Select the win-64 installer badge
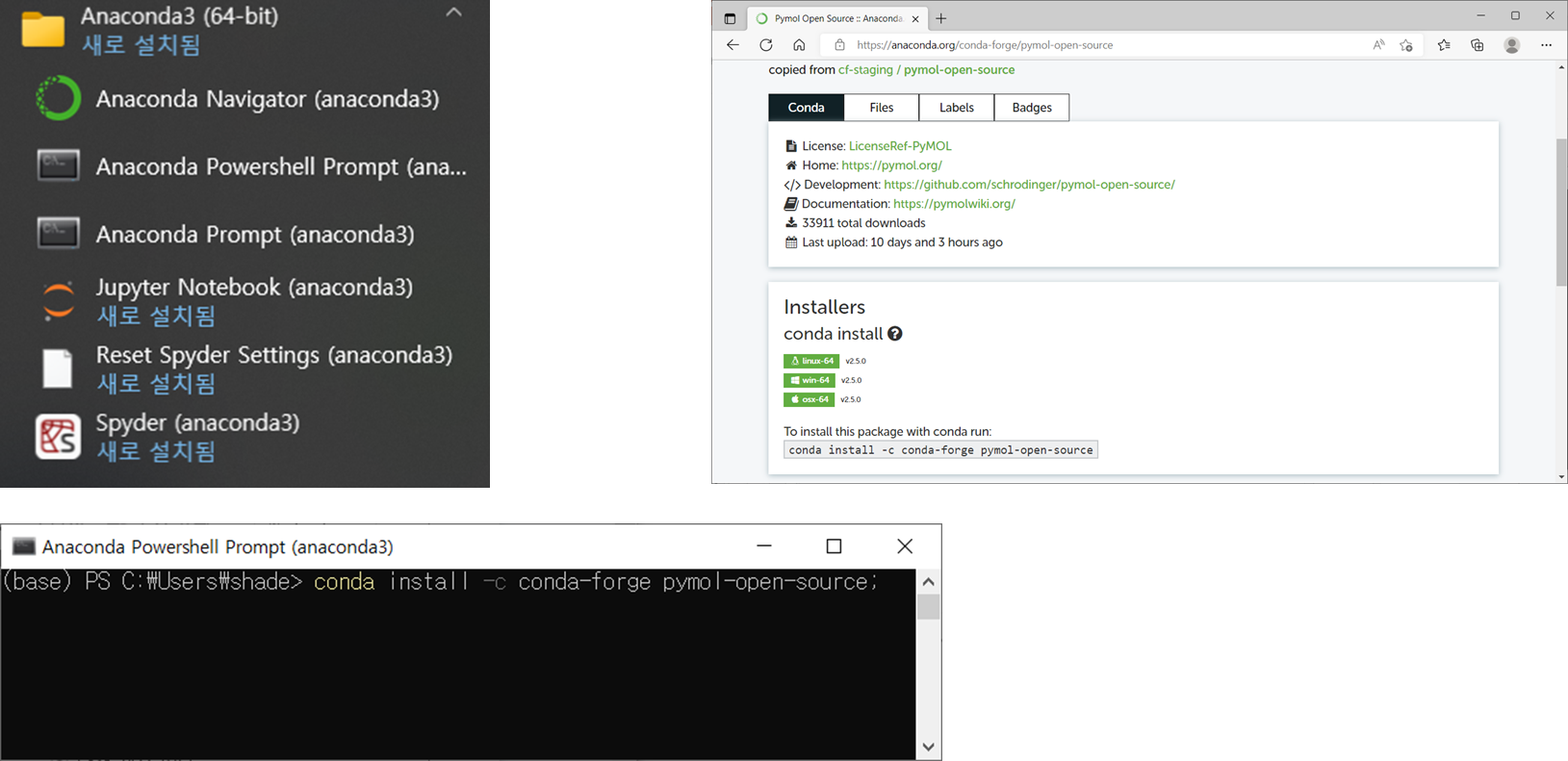This screenshot has height=761, width=1568. (810, 380)
